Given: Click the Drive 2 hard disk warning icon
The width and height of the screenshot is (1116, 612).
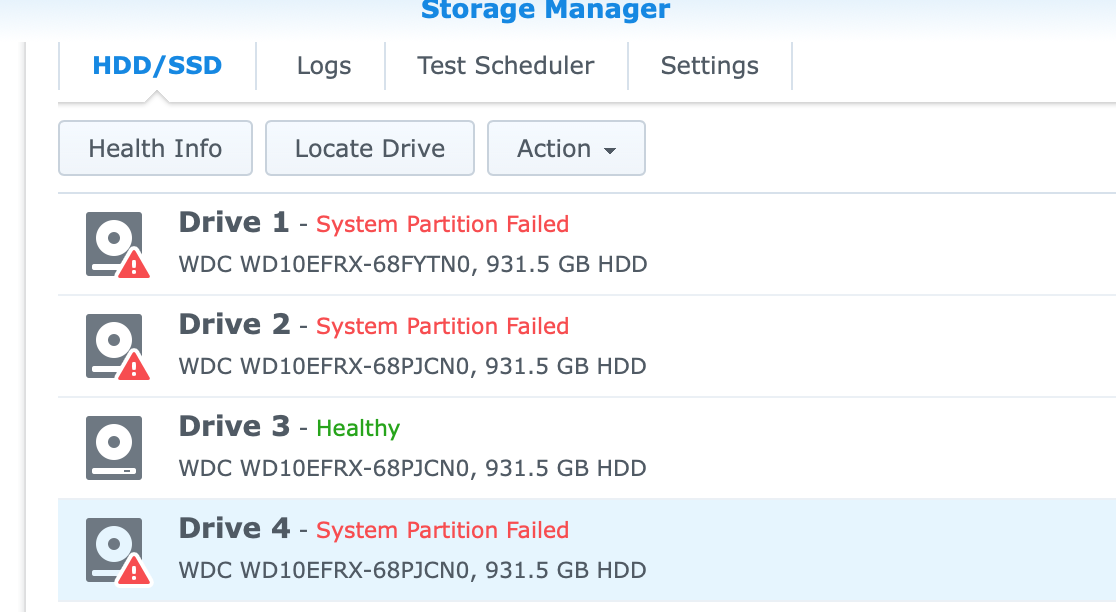Looking at the screenshot, I should [x=115, y=346].
